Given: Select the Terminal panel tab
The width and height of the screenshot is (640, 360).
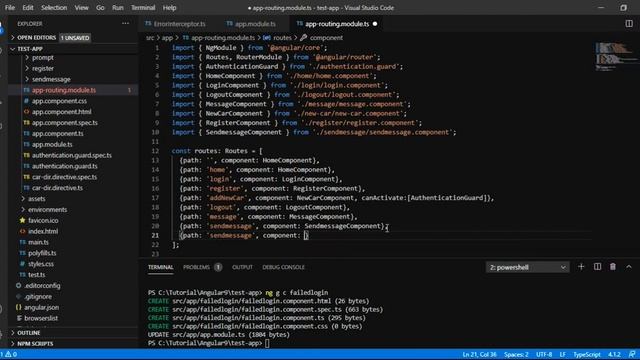Looking at the screenshot, I should 160,267.
